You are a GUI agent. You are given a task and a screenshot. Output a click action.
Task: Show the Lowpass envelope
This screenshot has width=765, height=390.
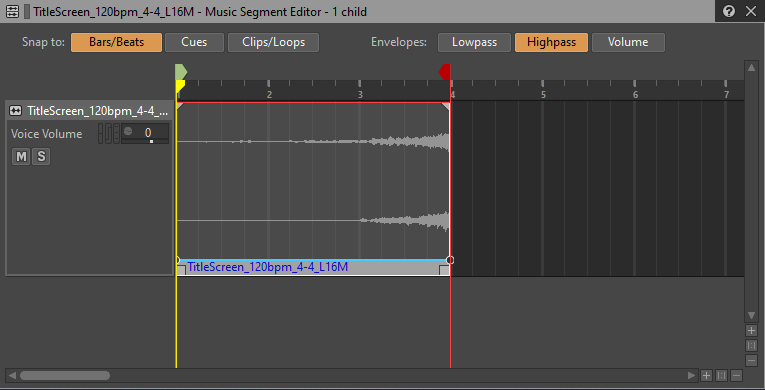point(474,42)
